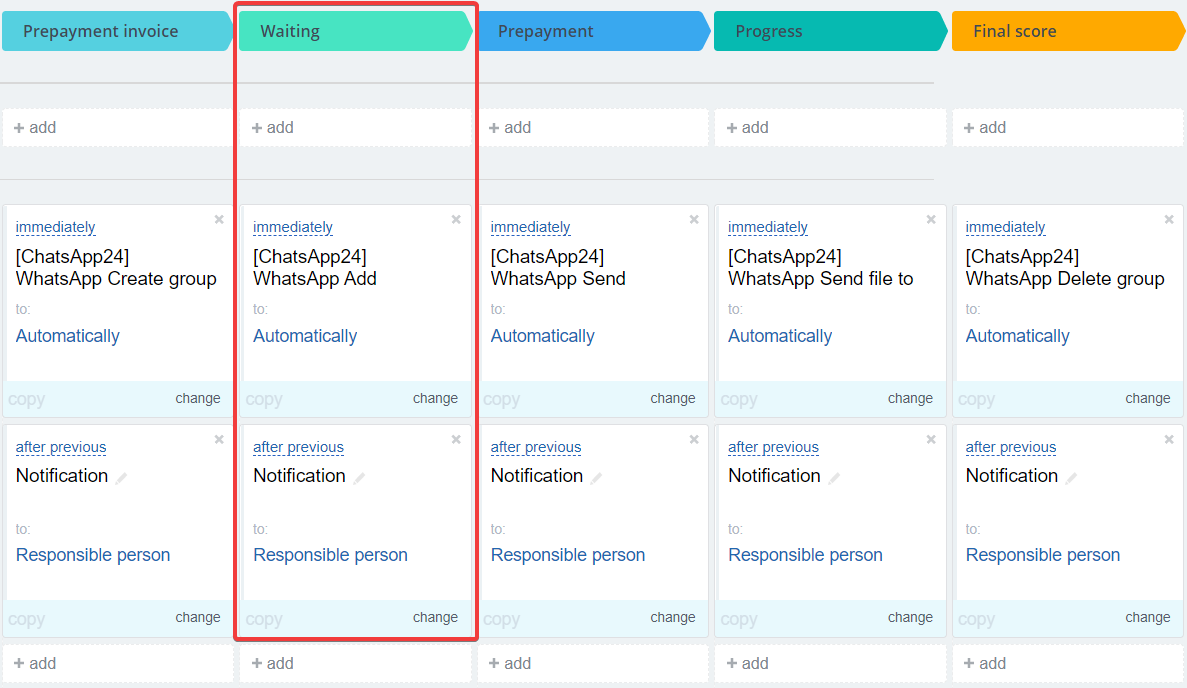
Task: Select the Final score stage header
Action: tap(1067, 31)
